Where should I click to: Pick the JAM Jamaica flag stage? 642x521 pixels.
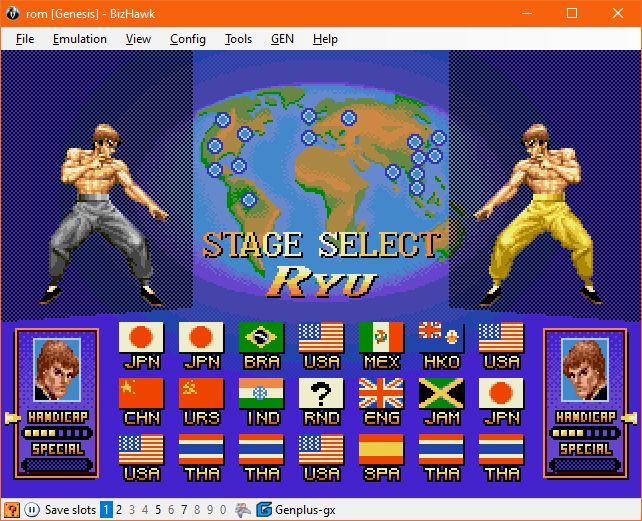[x=441, y=393]
